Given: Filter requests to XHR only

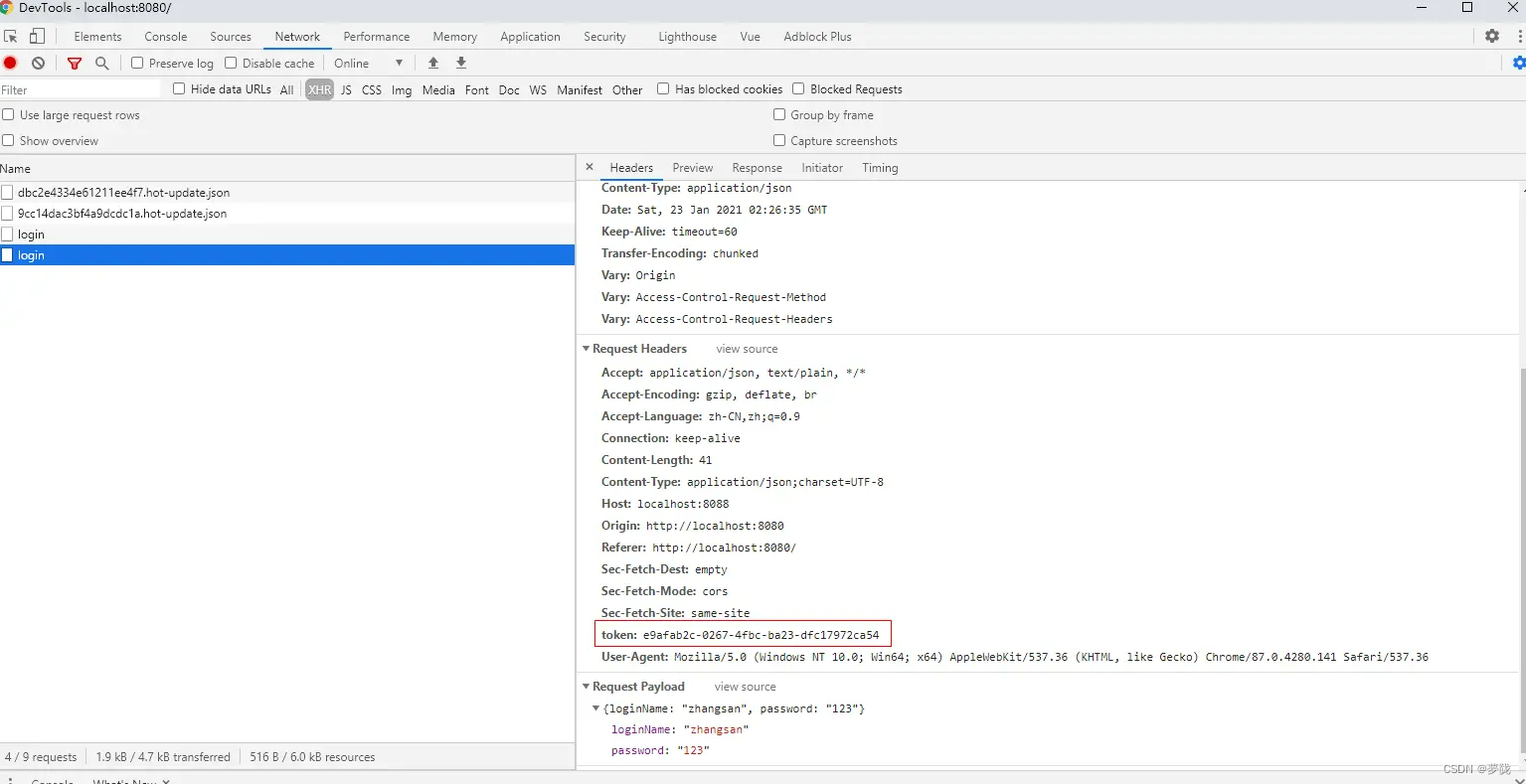Looking at the screenshot, I should pyautogui.click(x=319, y=89).
